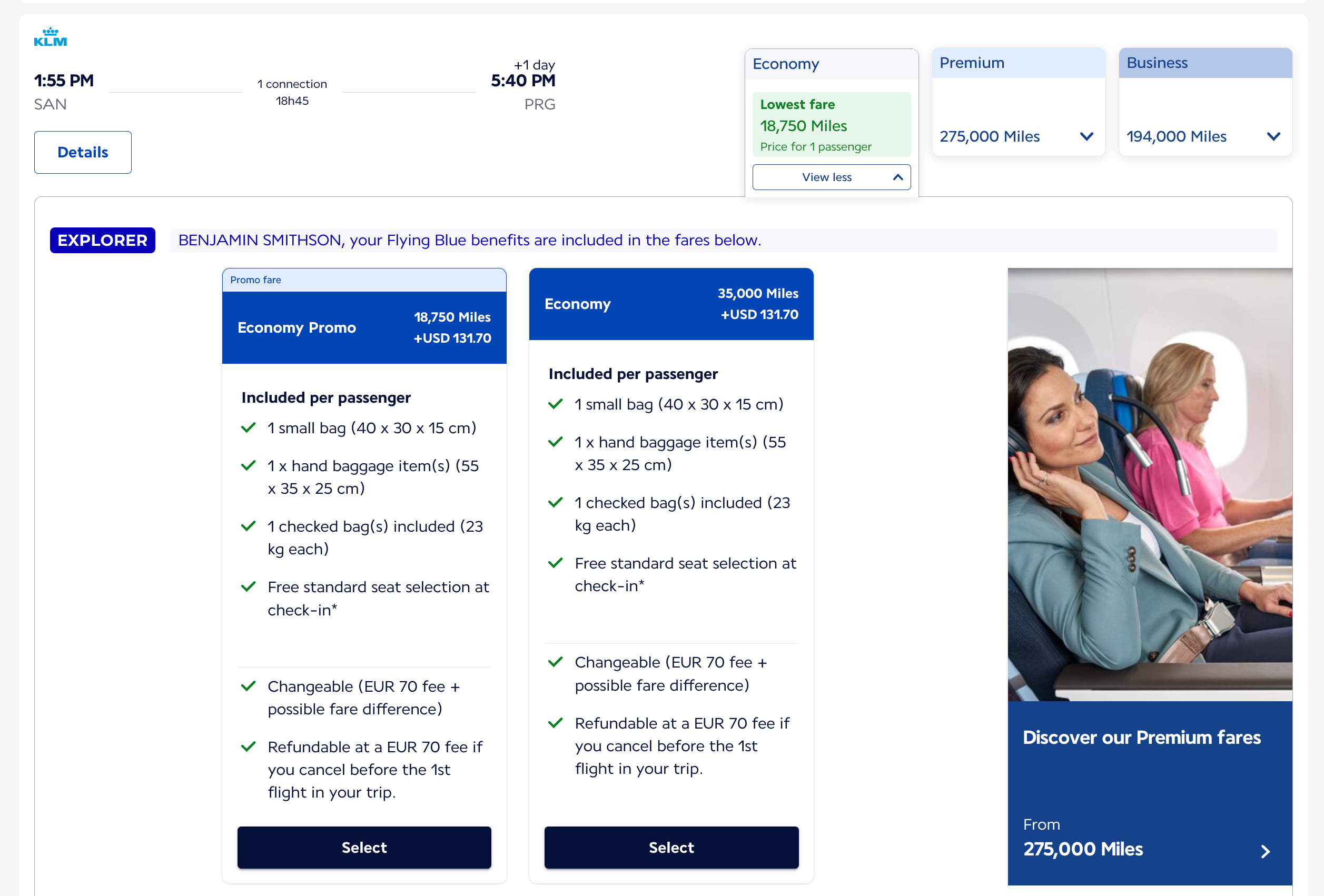Click the EXPLORER status badge
This screenshot has width=1324, height=896.
pyautogui.click(x=103, y=241)
